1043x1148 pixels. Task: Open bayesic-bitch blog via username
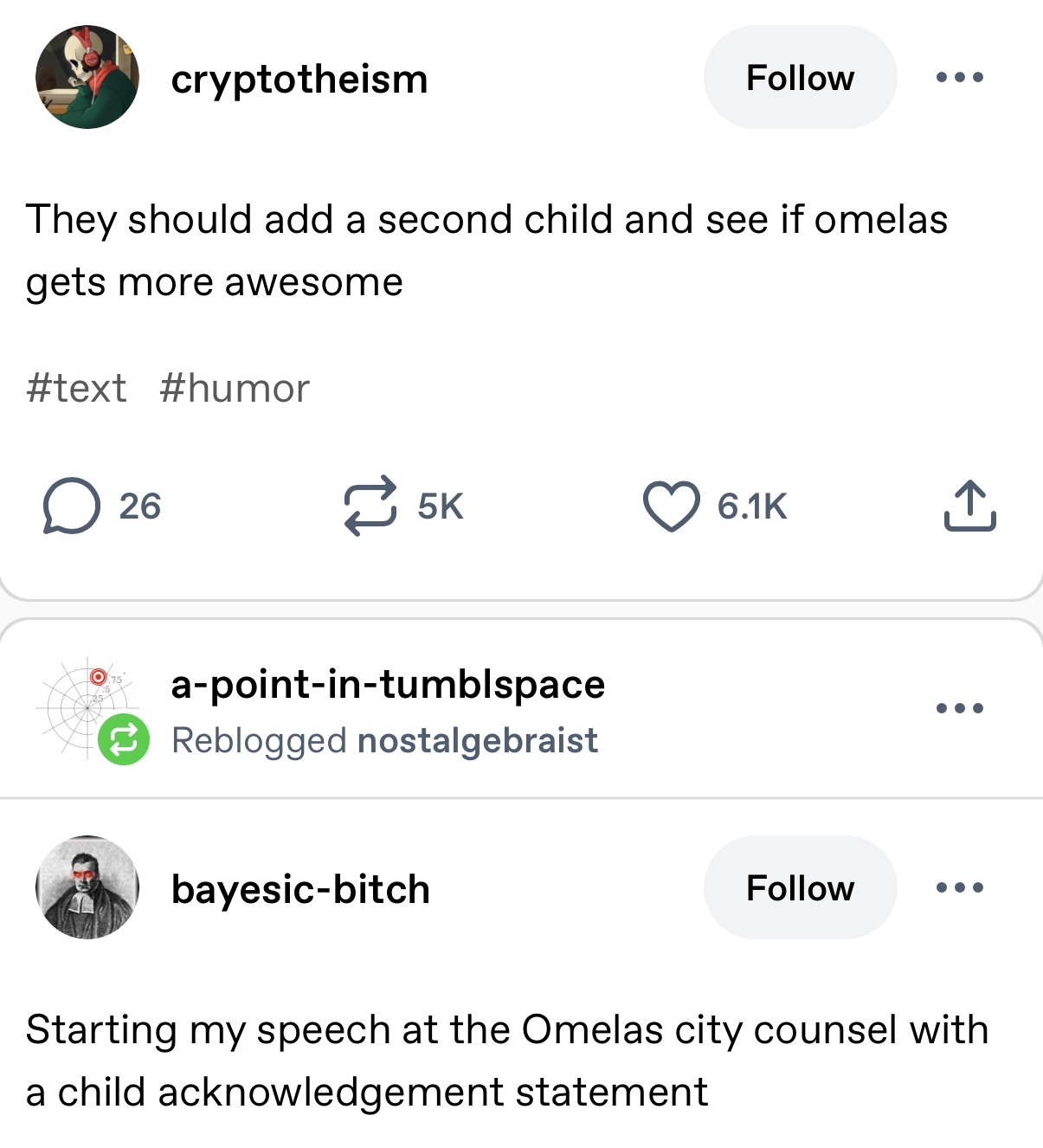(300, 890)
